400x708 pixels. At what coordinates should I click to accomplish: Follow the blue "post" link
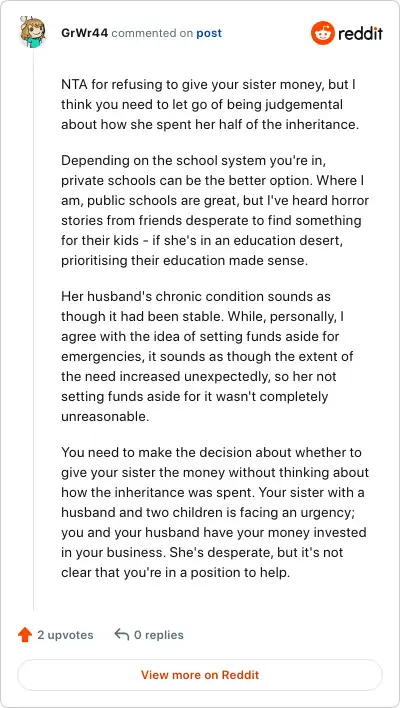(x=209, y=33)
